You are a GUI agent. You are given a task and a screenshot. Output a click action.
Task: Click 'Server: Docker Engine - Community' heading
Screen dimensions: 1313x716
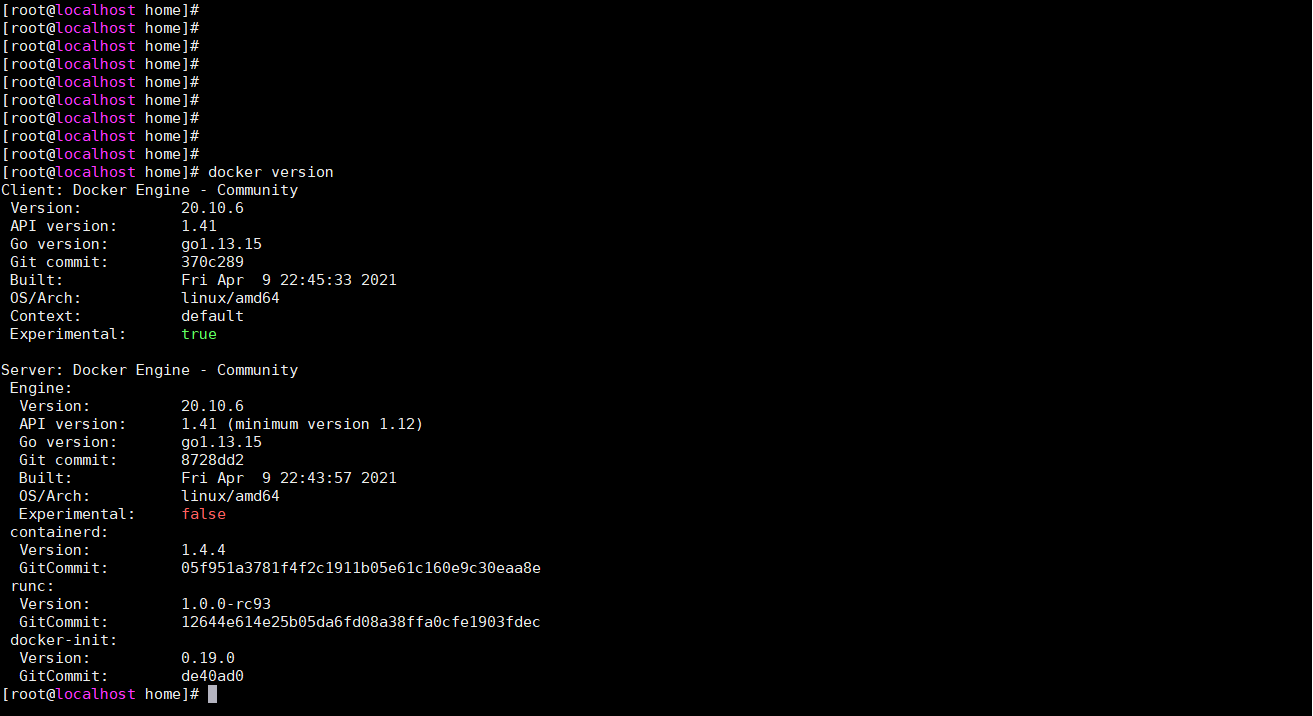[x=150, y=370]
